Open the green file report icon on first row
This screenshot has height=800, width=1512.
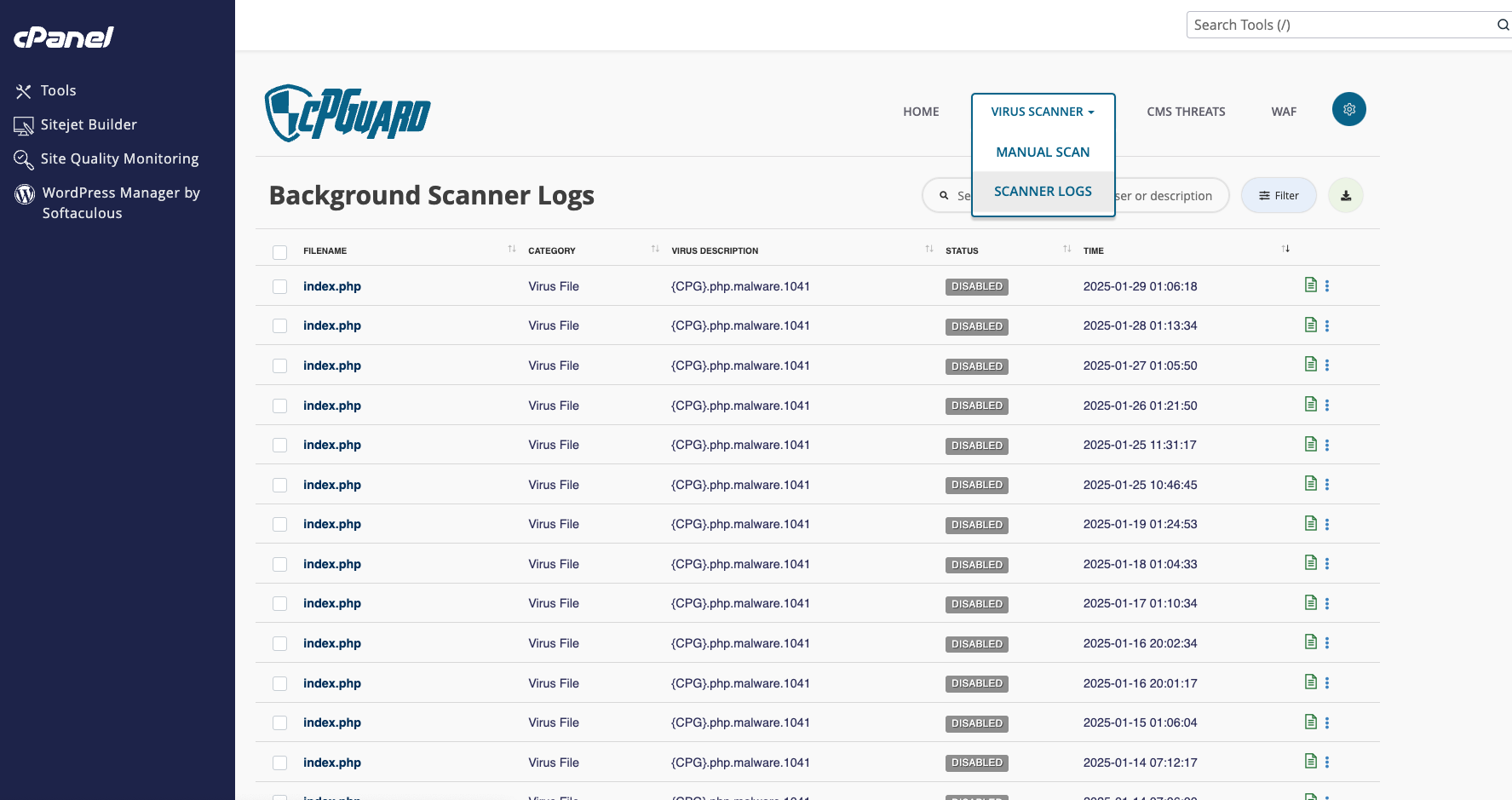[x=1311, y=285]
